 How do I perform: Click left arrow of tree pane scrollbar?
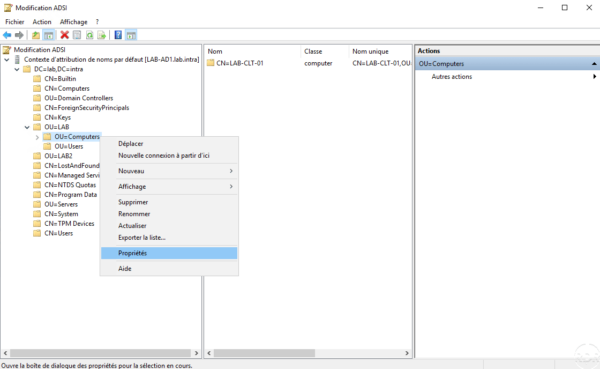(x=5, y=353)
